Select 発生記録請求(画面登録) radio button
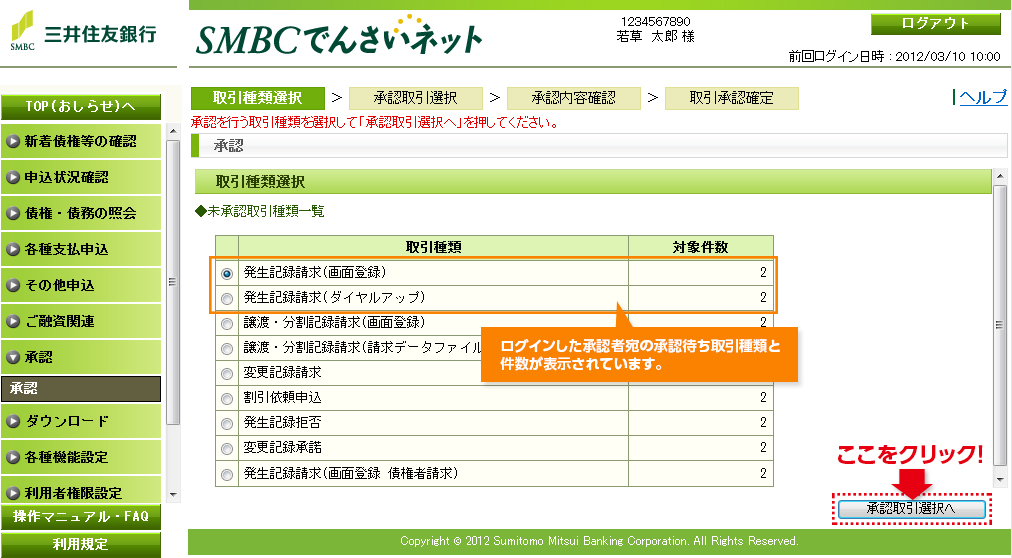1012x558 pixels. click(227, 274)
